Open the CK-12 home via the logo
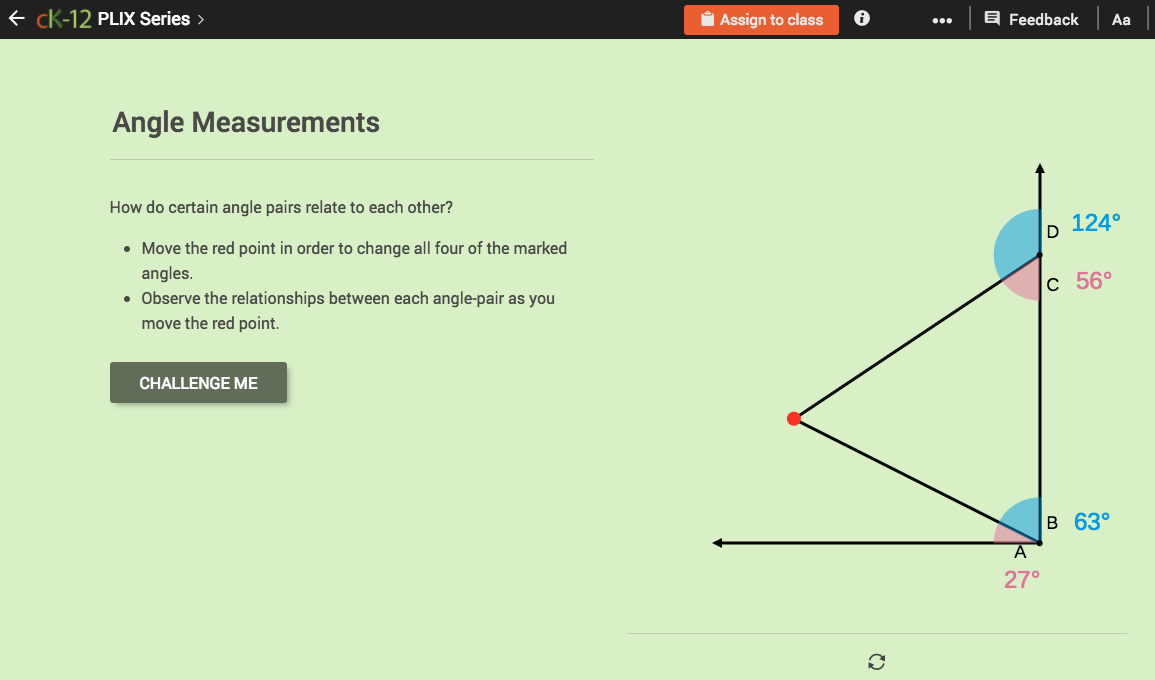This screenshot has width=1155, height=680. pos(63,18)
